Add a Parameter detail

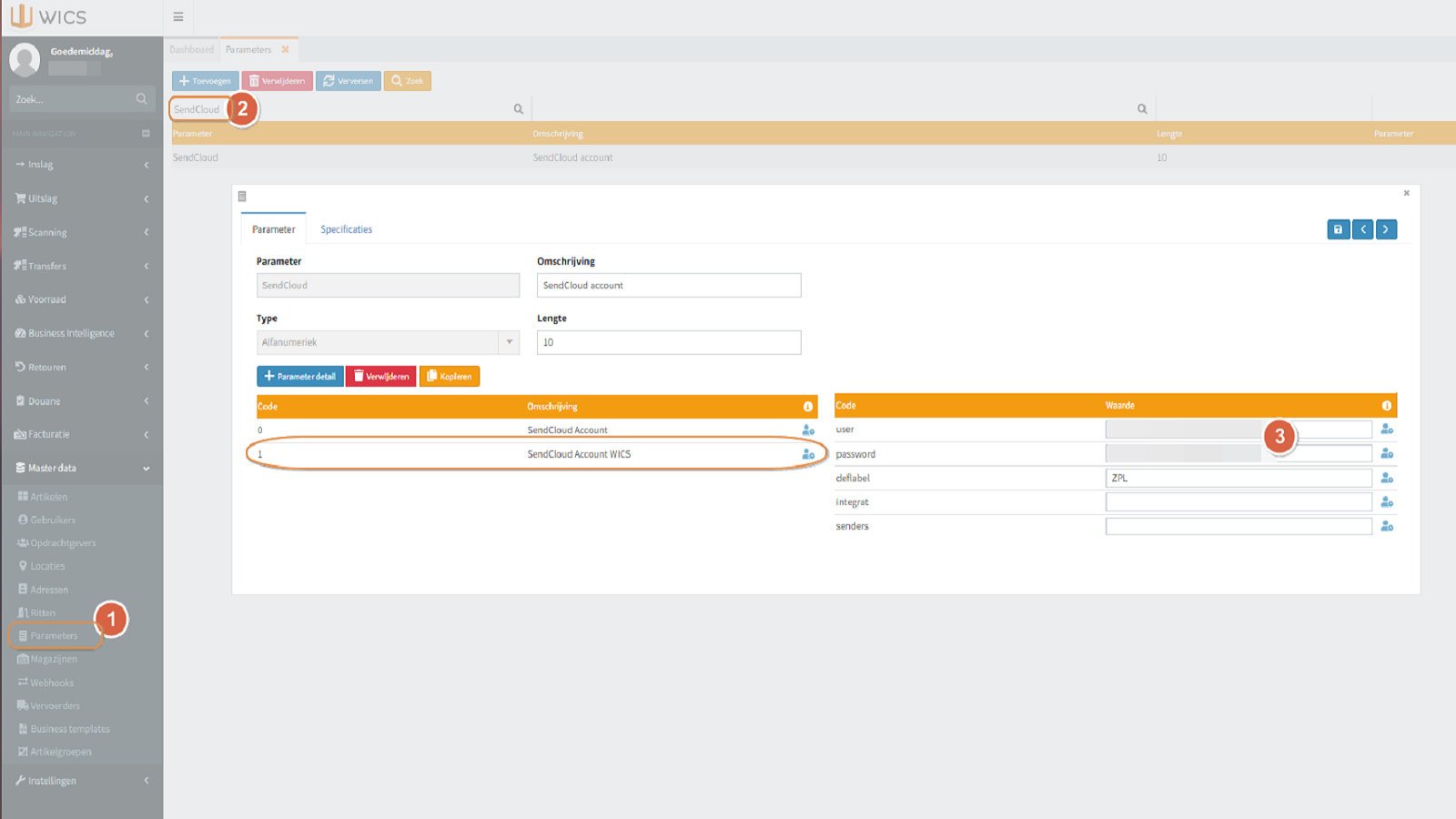[300, 376]
